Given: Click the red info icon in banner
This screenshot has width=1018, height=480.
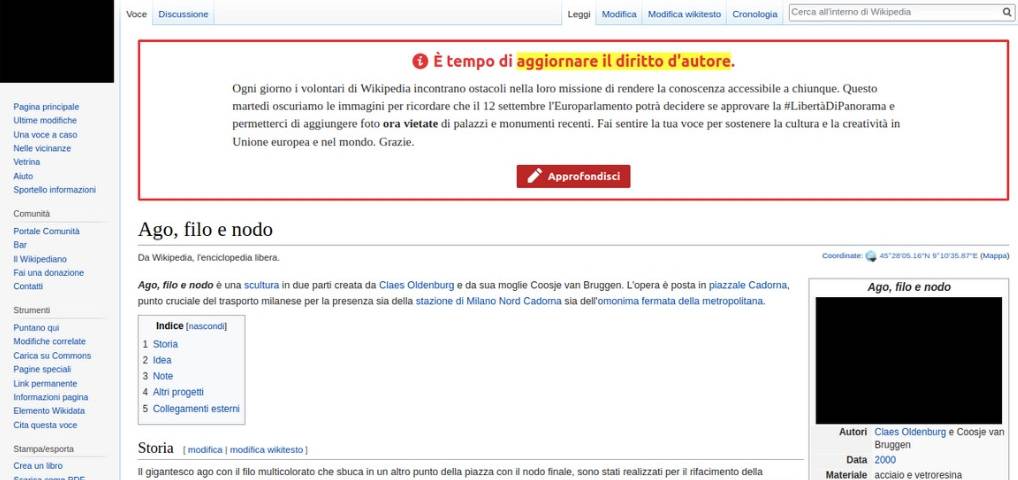Looking at the screenshot, I should (x=420, y=61).
